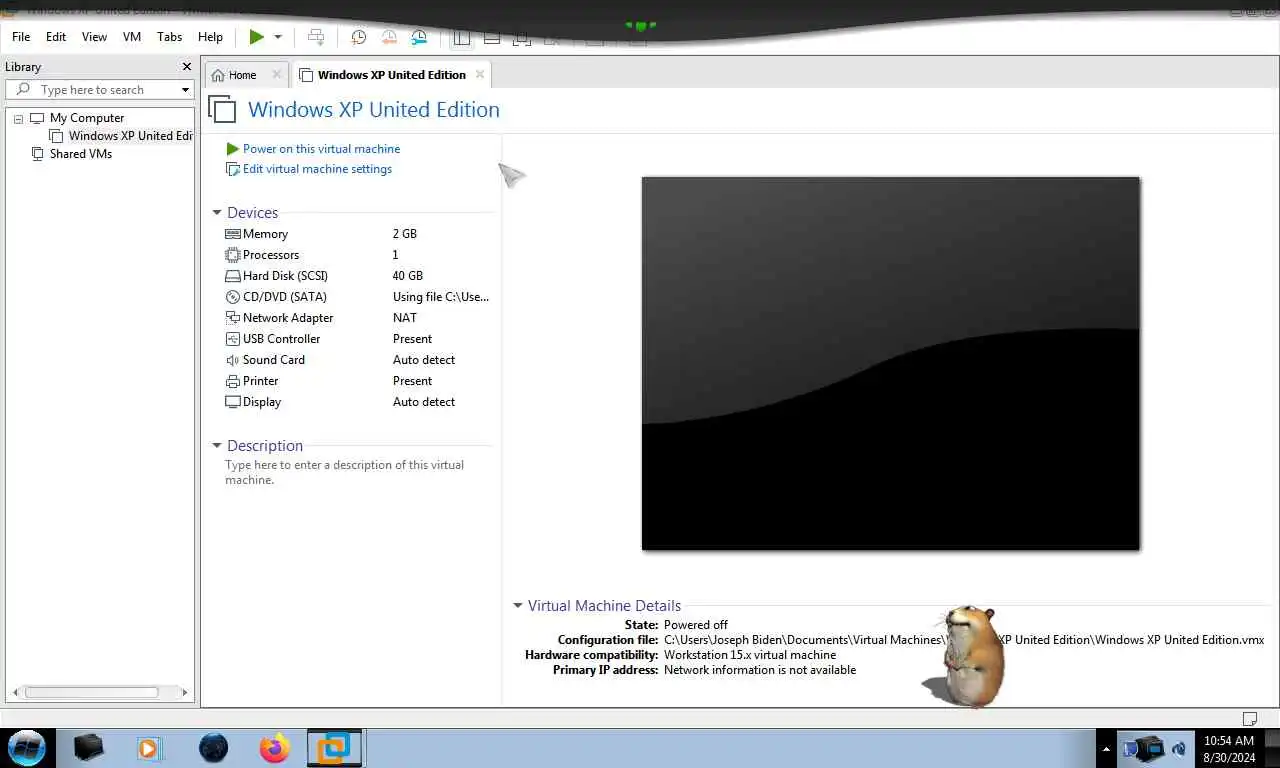Open the media player taskbar icon

pyautogui.click(x=148, y=748)
